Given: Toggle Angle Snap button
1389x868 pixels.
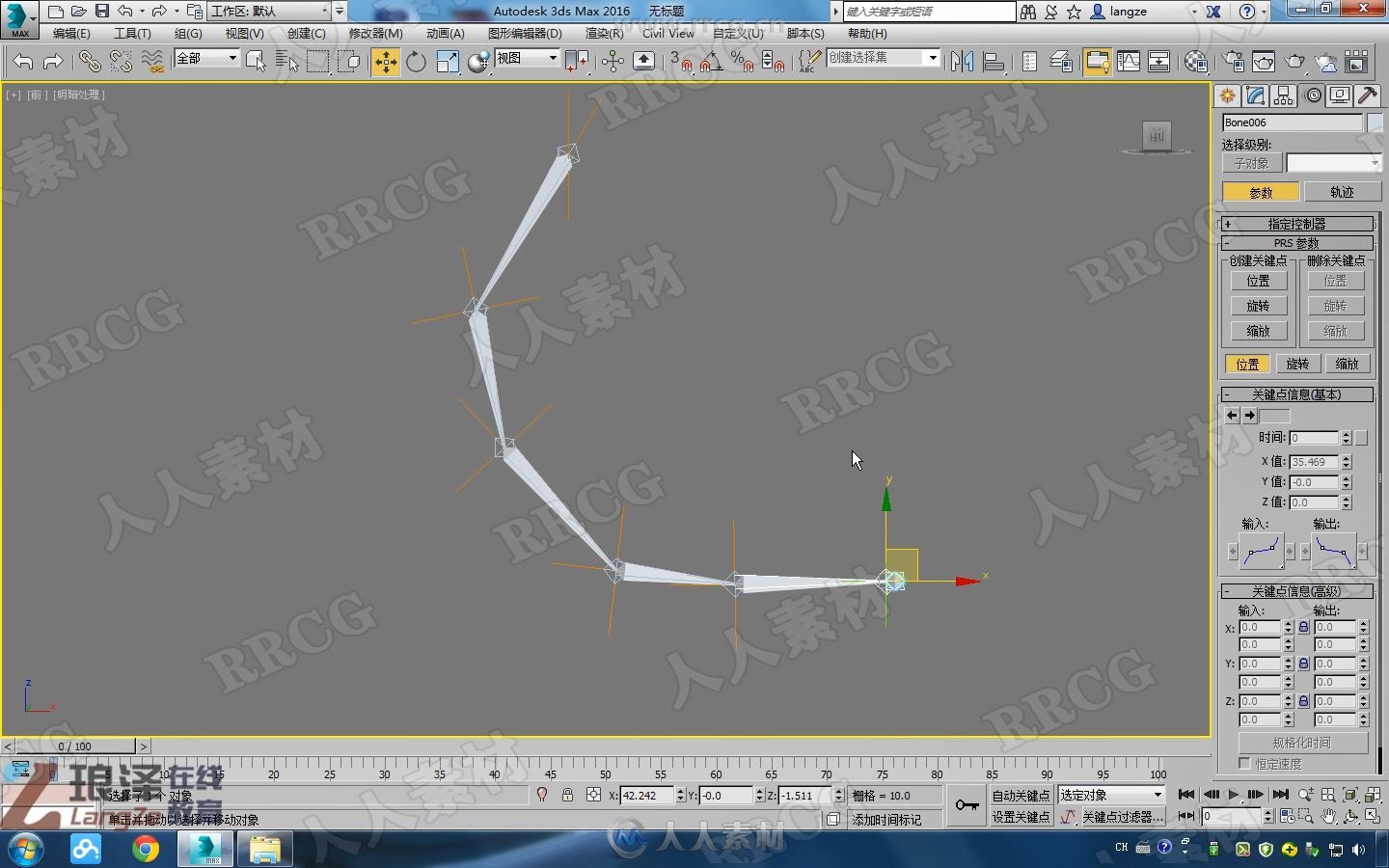Looking at the screenshot, I should click(711, 62).
